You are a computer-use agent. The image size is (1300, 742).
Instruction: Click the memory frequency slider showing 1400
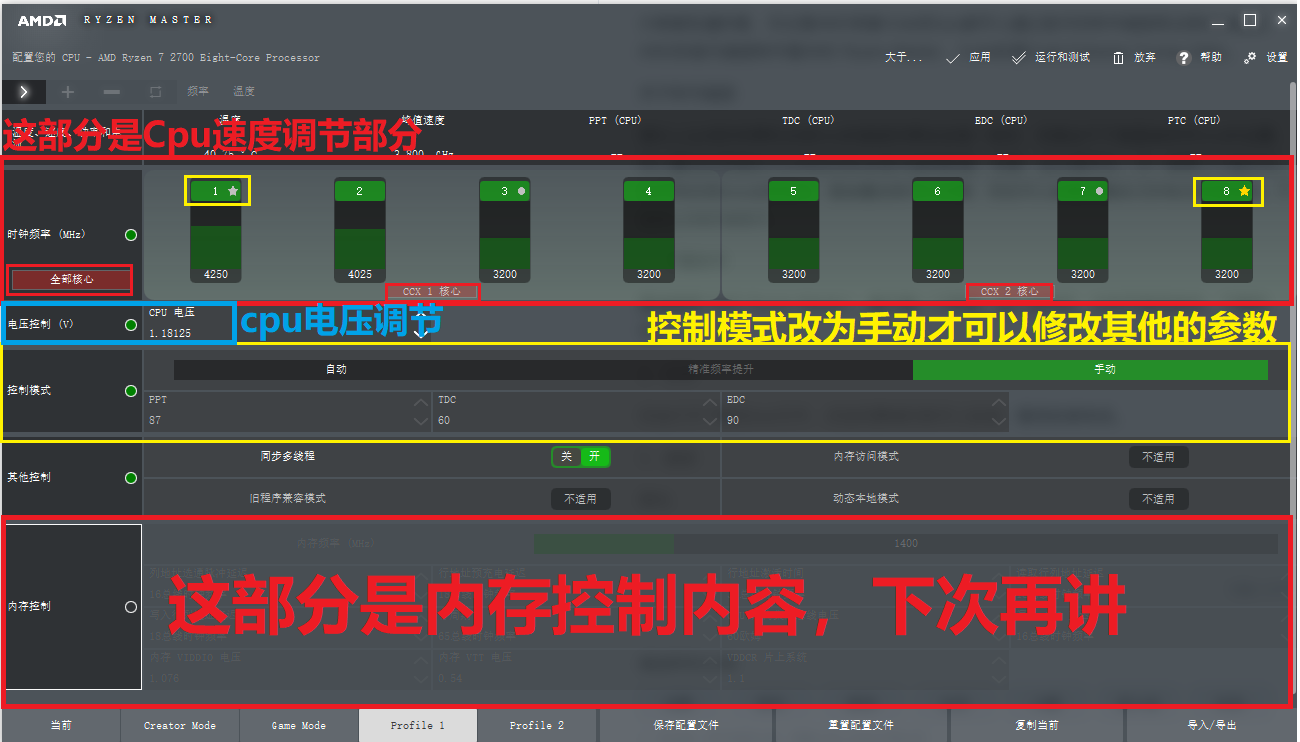(906, 543)
